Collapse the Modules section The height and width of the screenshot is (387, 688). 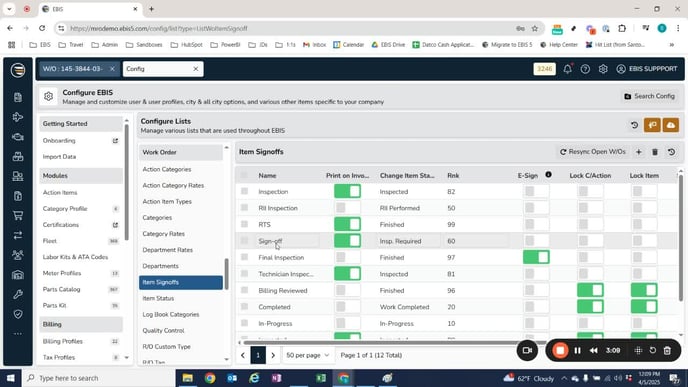(81, 176)
